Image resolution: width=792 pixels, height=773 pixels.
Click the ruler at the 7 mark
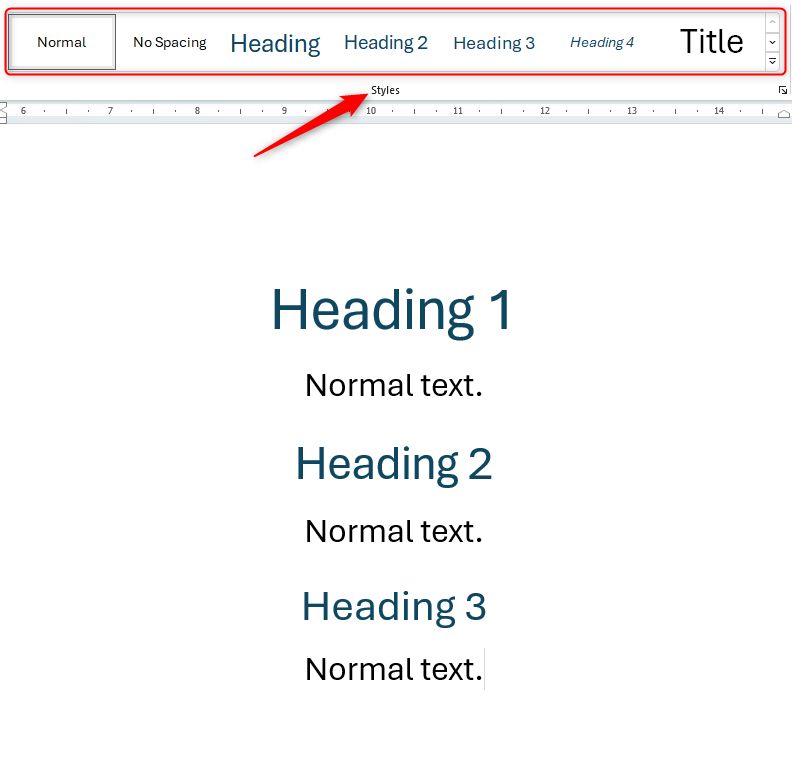tap(110, 111)
